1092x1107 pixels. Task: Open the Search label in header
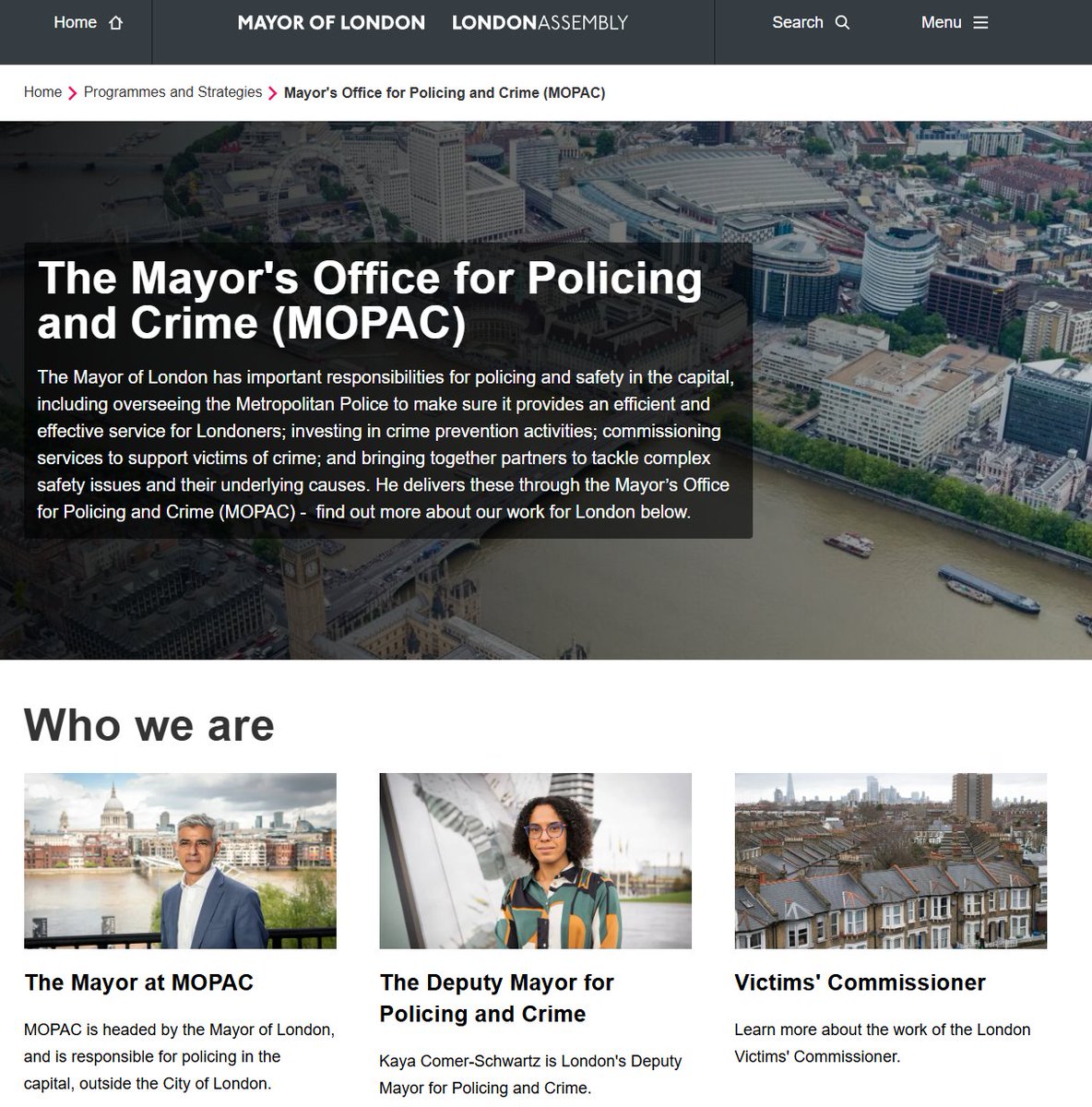point(798,22)
